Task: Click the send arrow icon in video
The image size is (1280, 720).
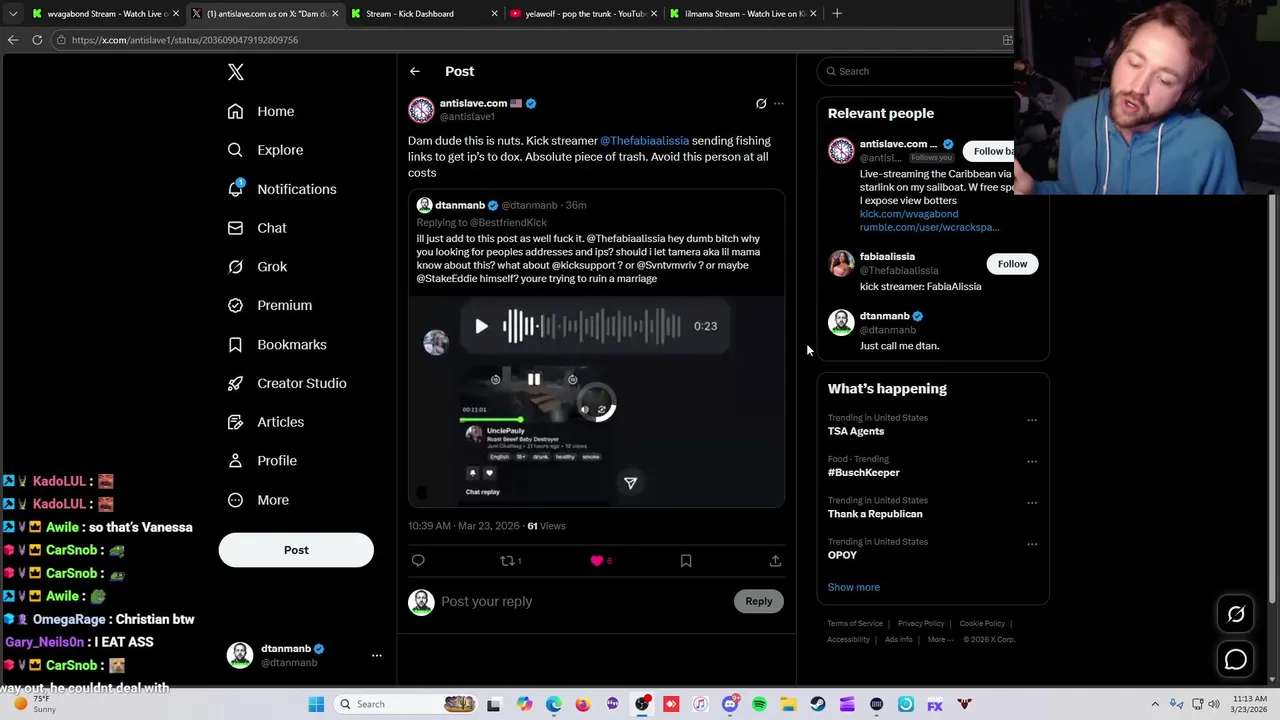Action: coord(630,483)
